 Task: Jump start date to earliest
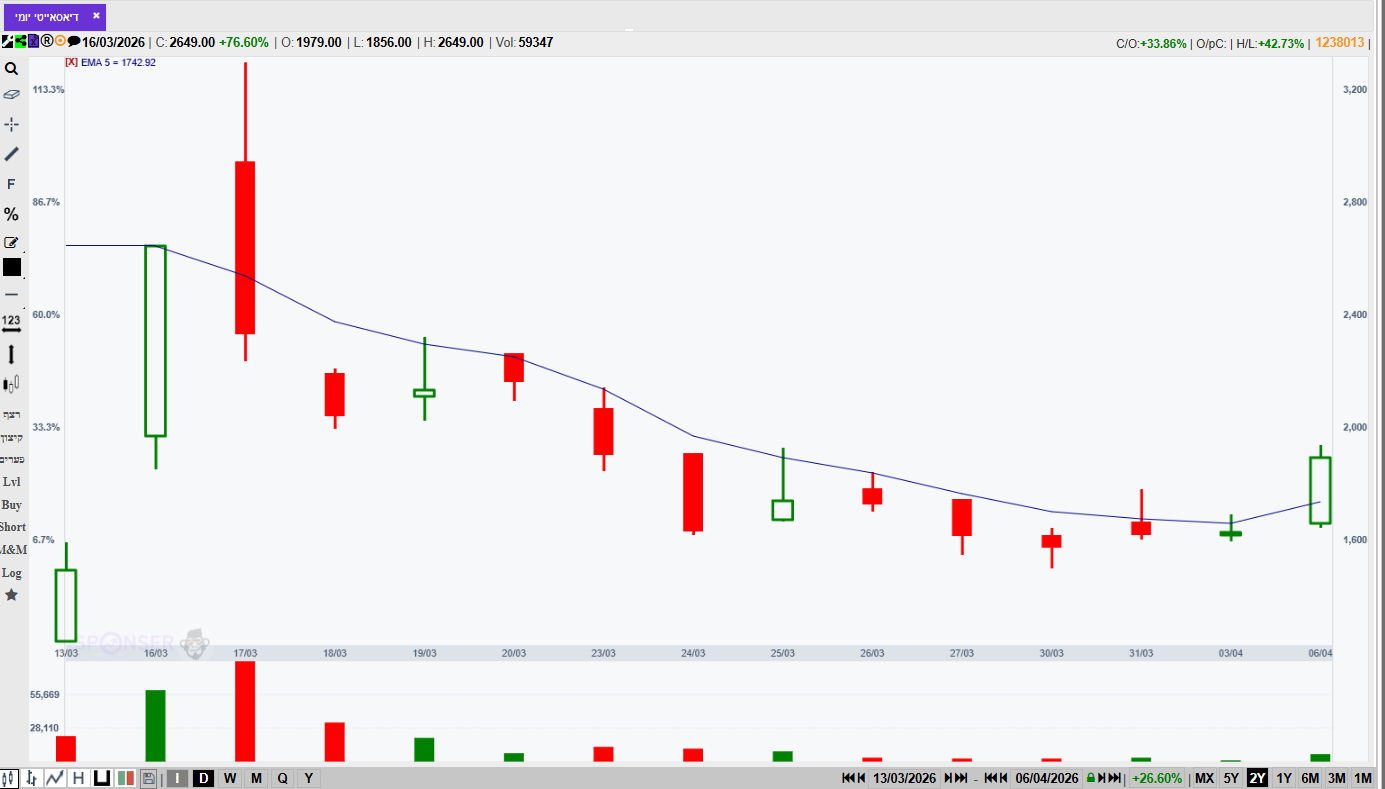pos(849,778)
